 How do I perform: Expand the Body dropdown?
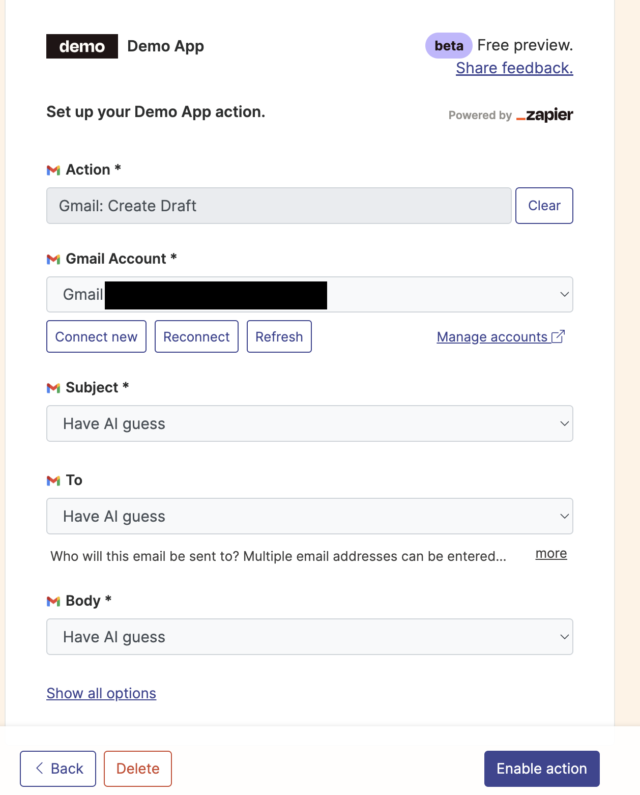tap(309, 637)
